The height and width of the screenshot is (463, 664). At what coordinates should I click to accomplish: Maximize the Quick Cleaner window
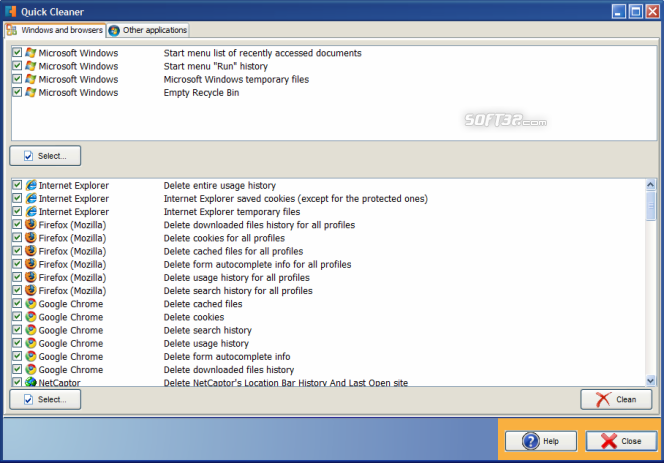click(636, 11)
